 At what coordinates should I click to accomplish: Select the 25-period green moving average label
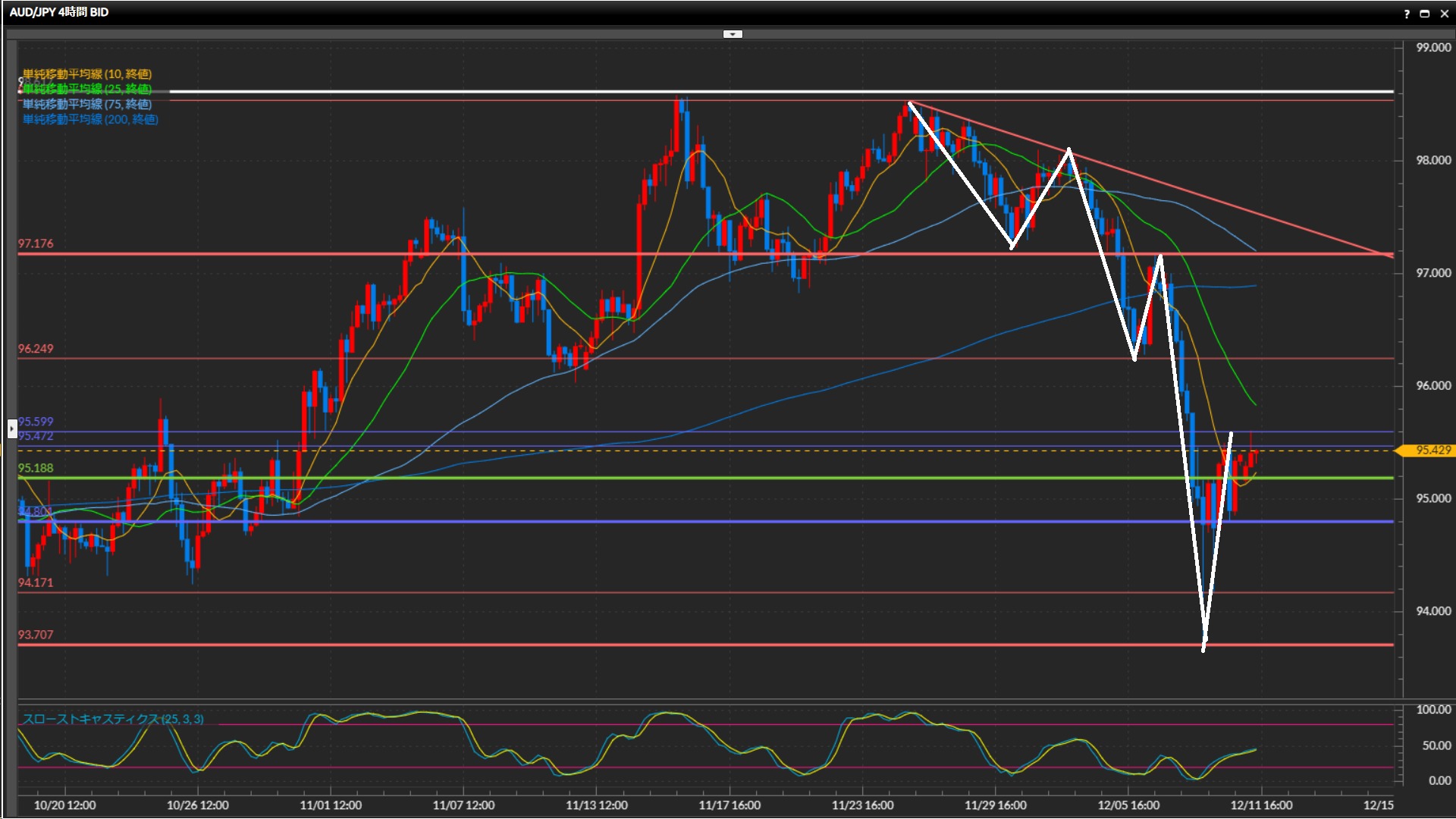[87, 89]
